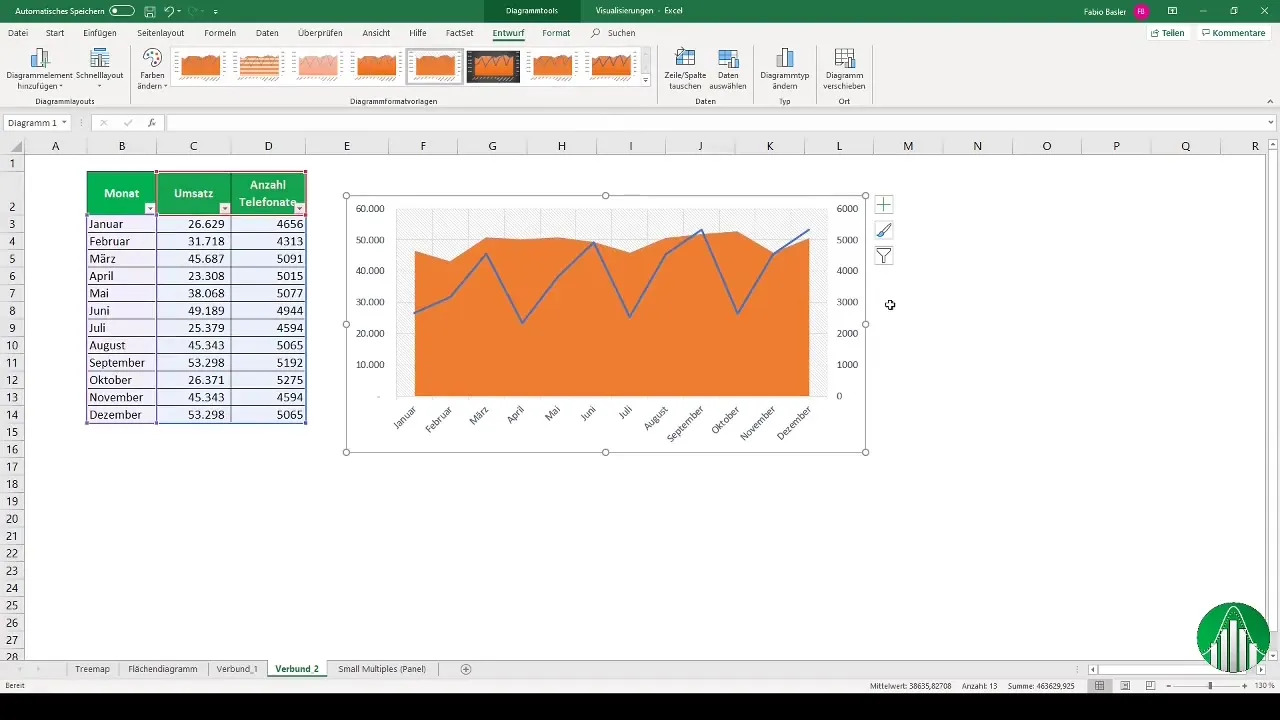Open the Einfügen tab
1280x720 pixels.
100,33
